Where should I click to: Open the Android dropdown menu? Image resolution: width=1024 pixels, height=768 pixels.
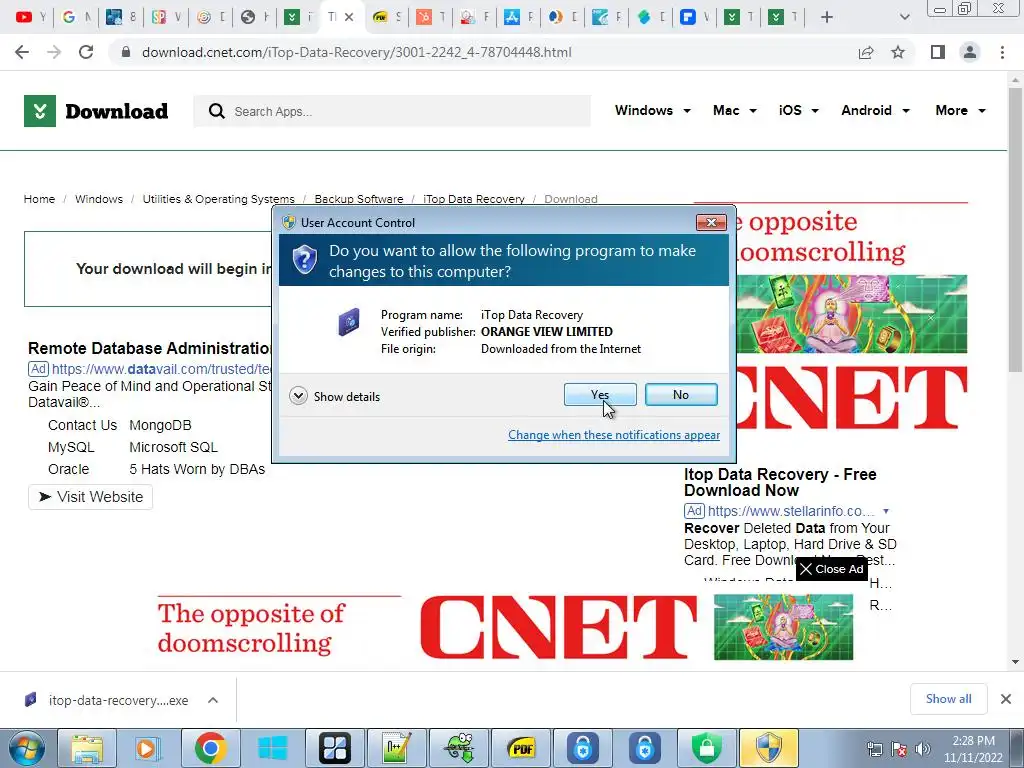click(875, 110)
